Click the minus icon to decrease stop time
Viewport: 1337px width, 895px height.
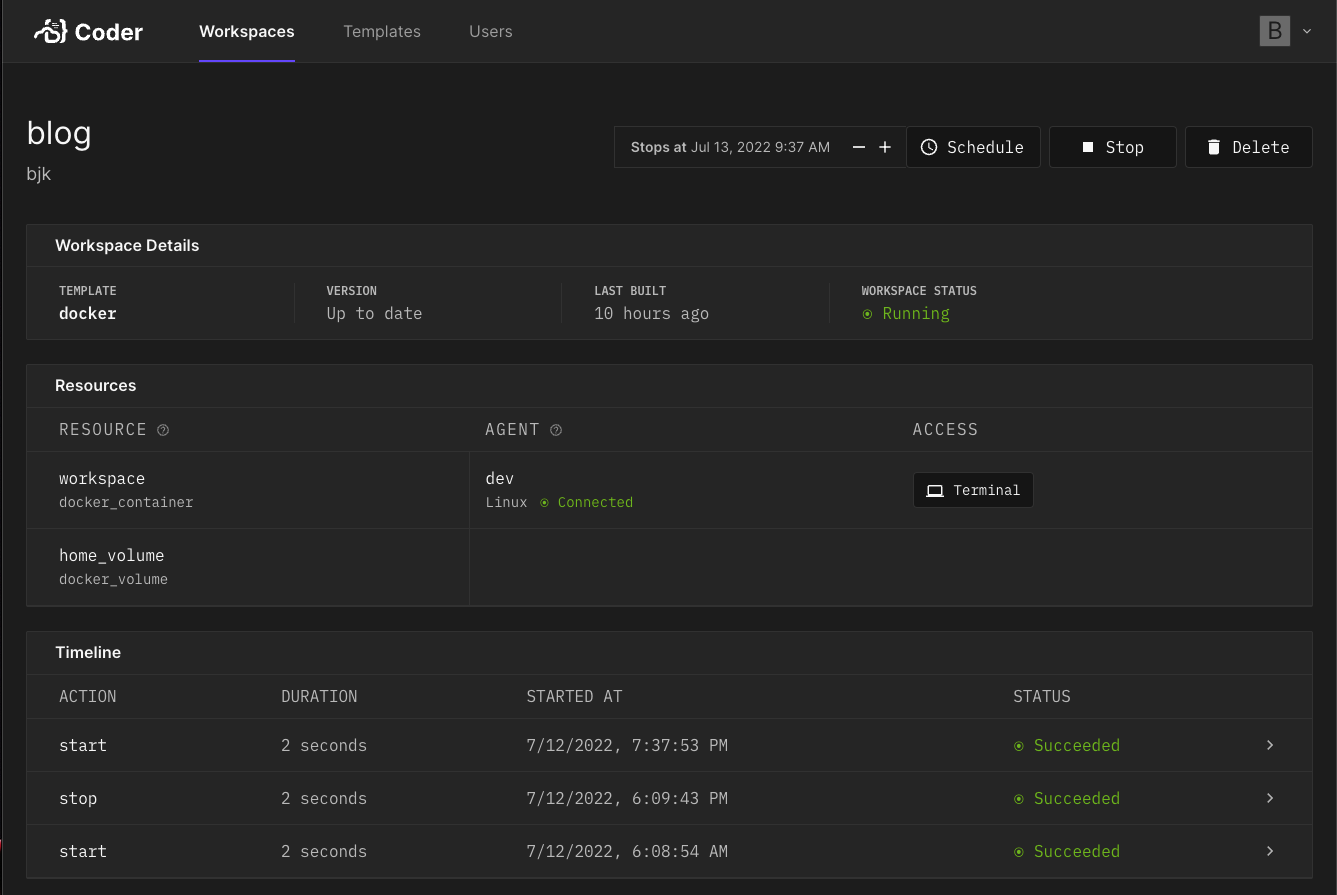click(859, 147)
